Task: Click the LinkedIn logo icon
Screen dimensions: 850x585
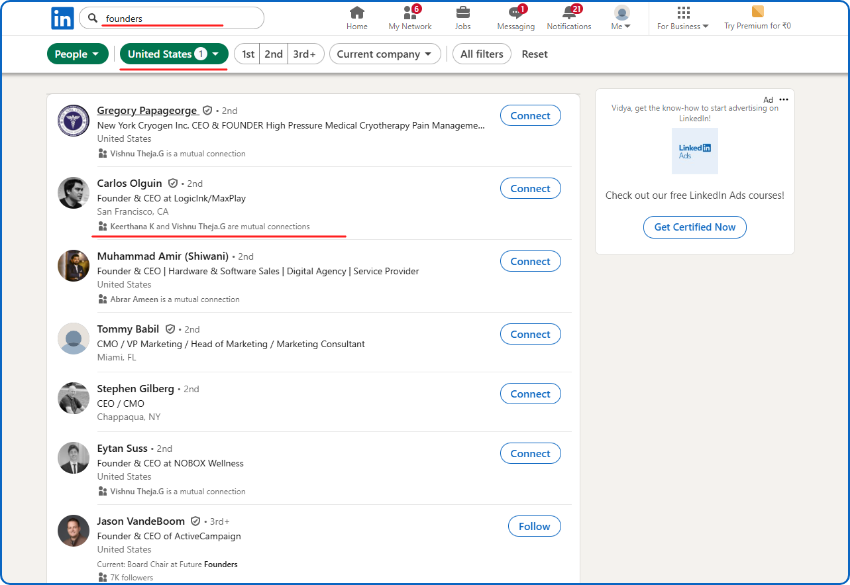Action: pyautogui.click(x=62, y=18)
